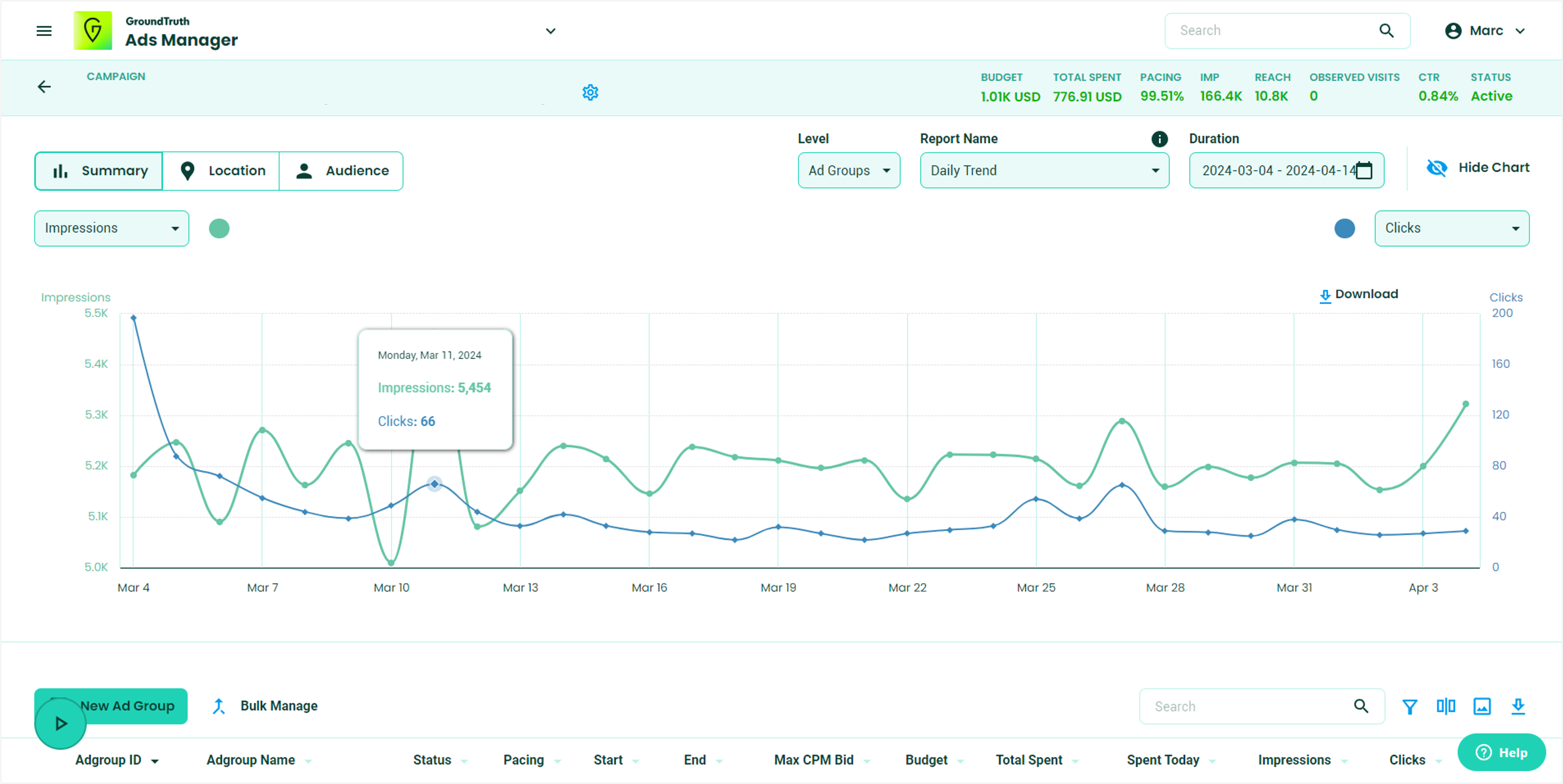Open the Daily Trend report dropdown
The height and width of the screenshot is (784, 1563).
click(x=1044, y=170)
